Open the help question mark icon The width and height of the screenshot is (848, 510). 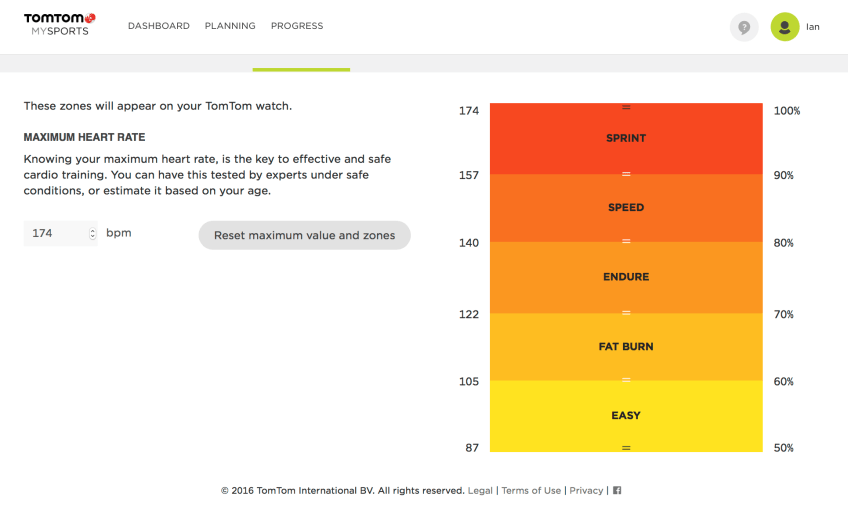pos(744,27)
